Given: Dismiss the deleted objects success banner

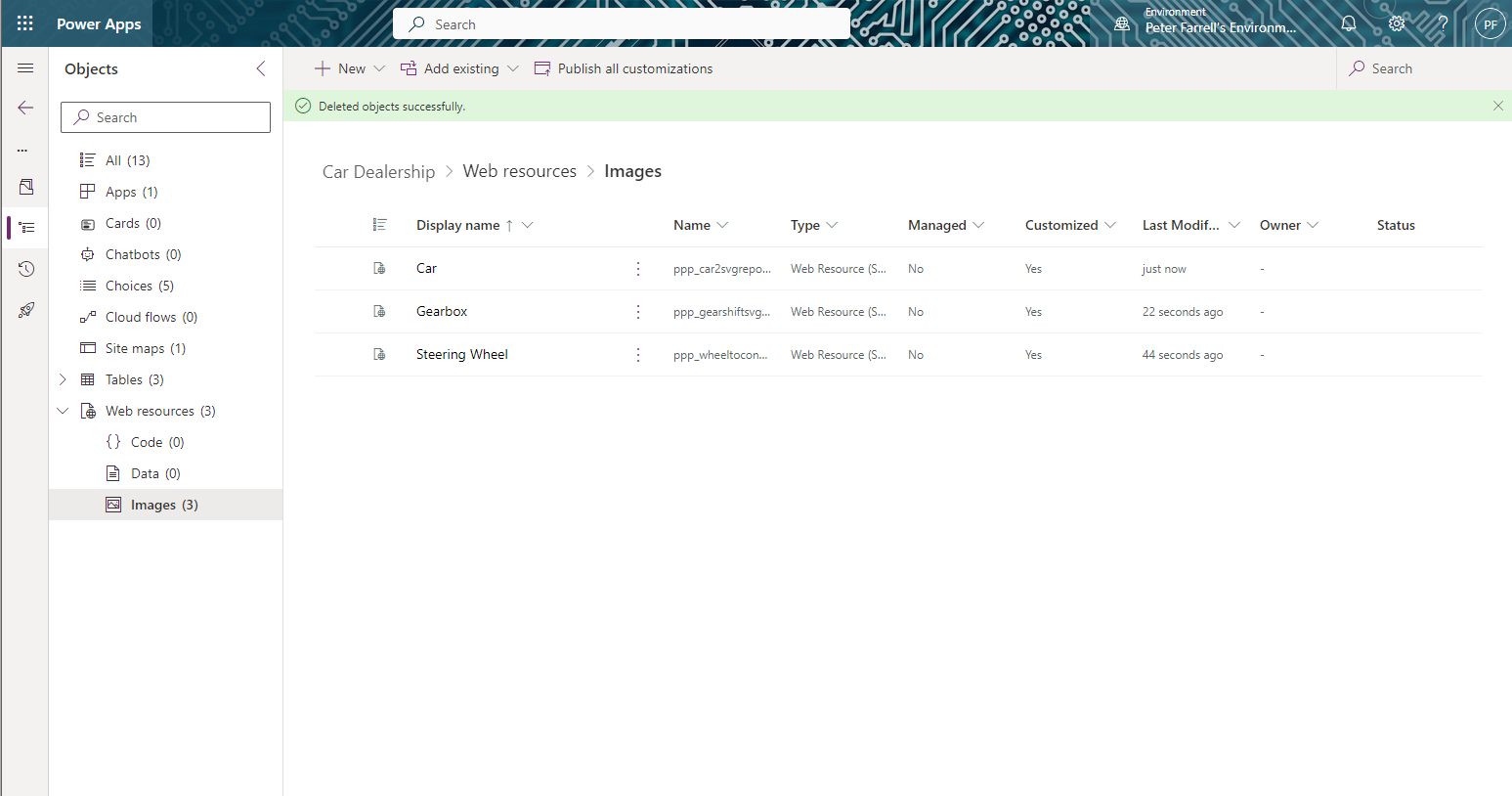Looking at the screenshot, I should pyautogui.click(x=1498, y=106).
